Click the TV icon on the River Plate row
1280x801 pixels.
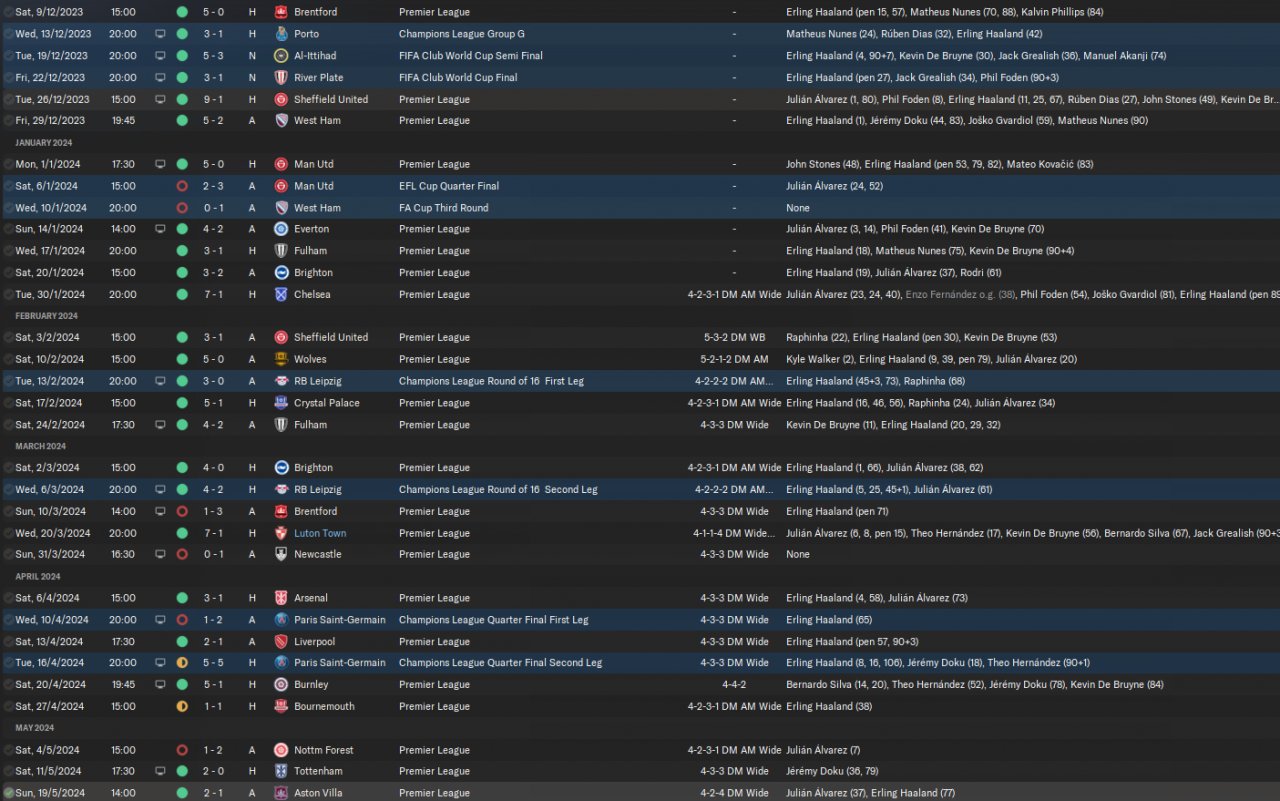pyautogui.click(x=160, y=77)
